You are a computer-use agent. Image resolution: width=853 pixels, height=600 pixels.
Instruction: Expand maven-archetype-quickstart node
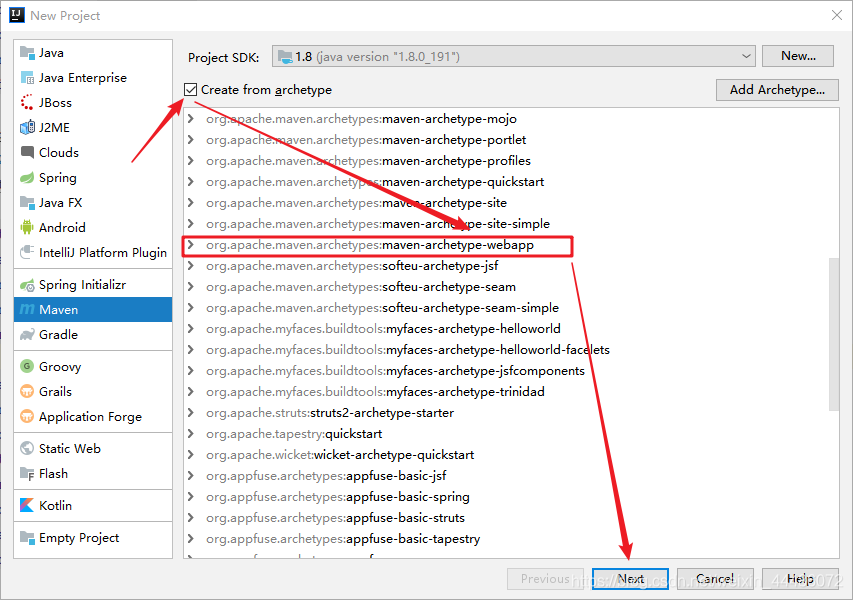190,182
